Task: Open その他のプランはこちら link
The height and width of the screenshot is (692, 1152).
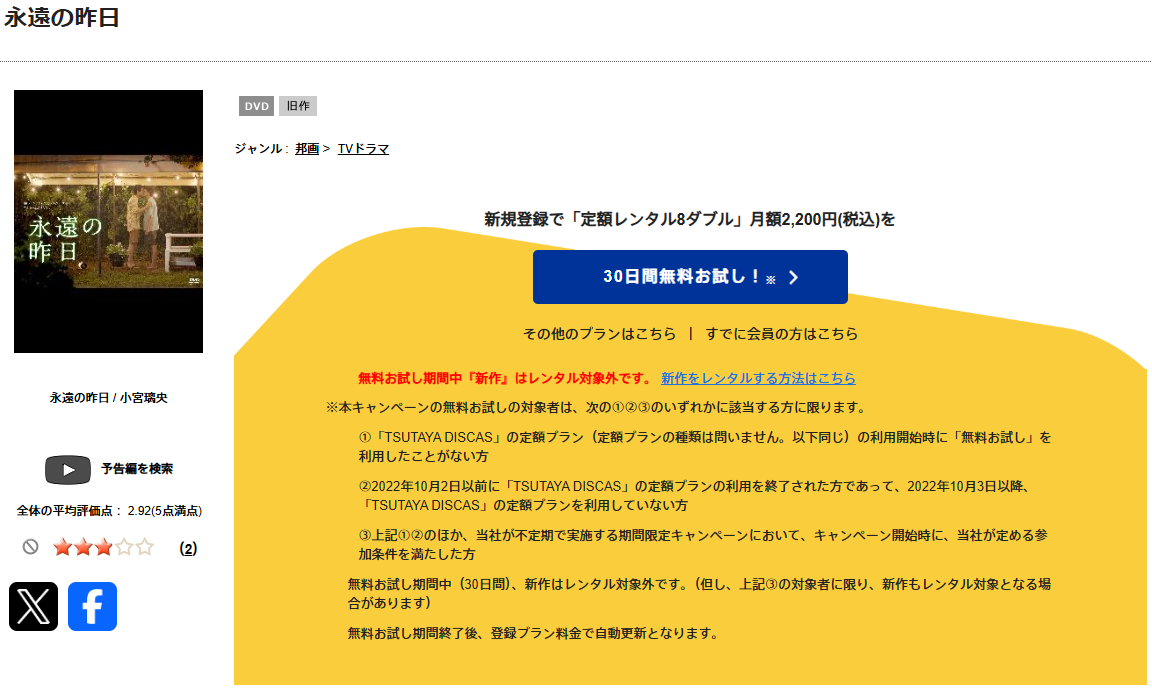Action: 600,334
